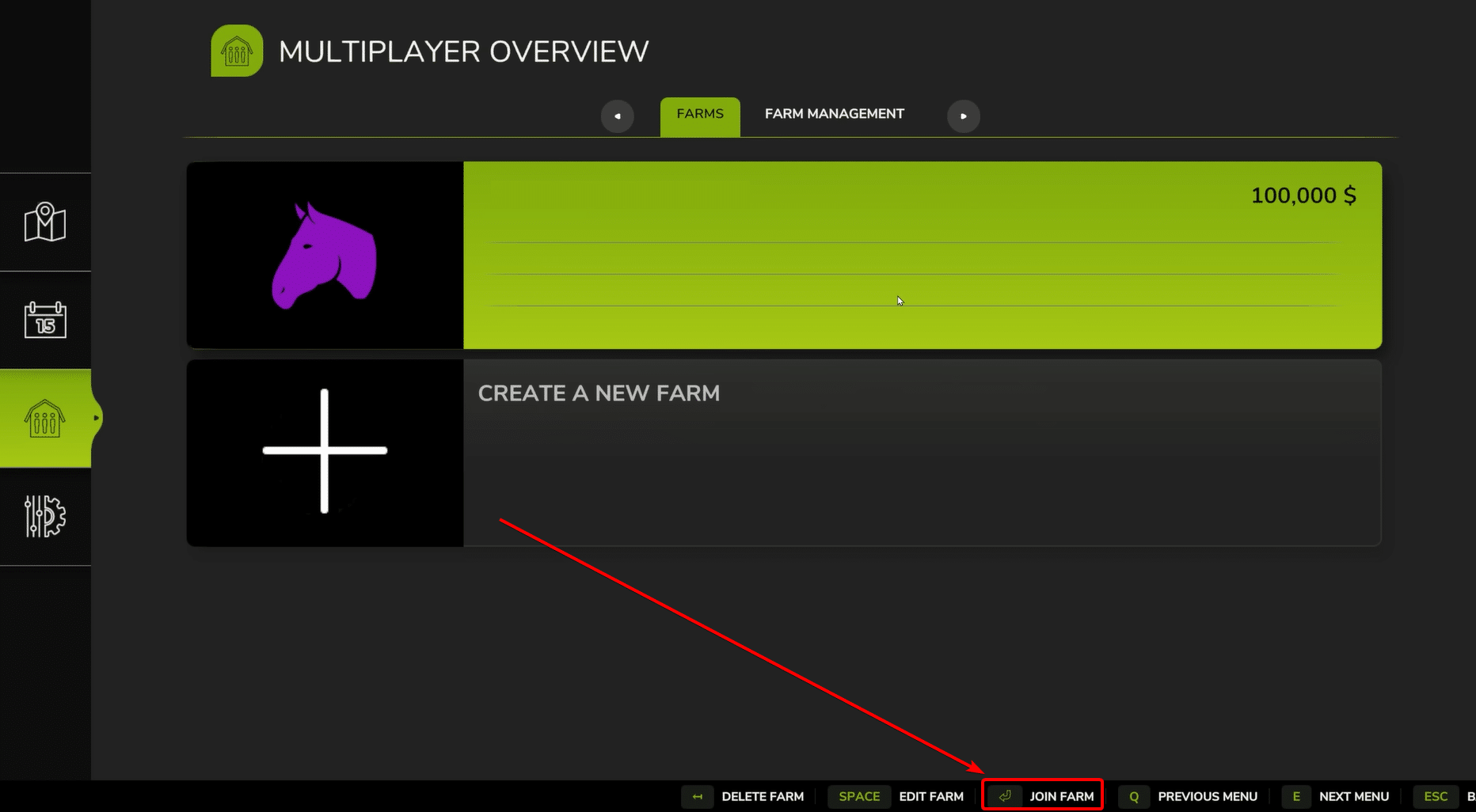1476x812 pixels.
Task: Click the plus sign new farm thumbnail
Action: pyautogui.click(x=325, y=451)
